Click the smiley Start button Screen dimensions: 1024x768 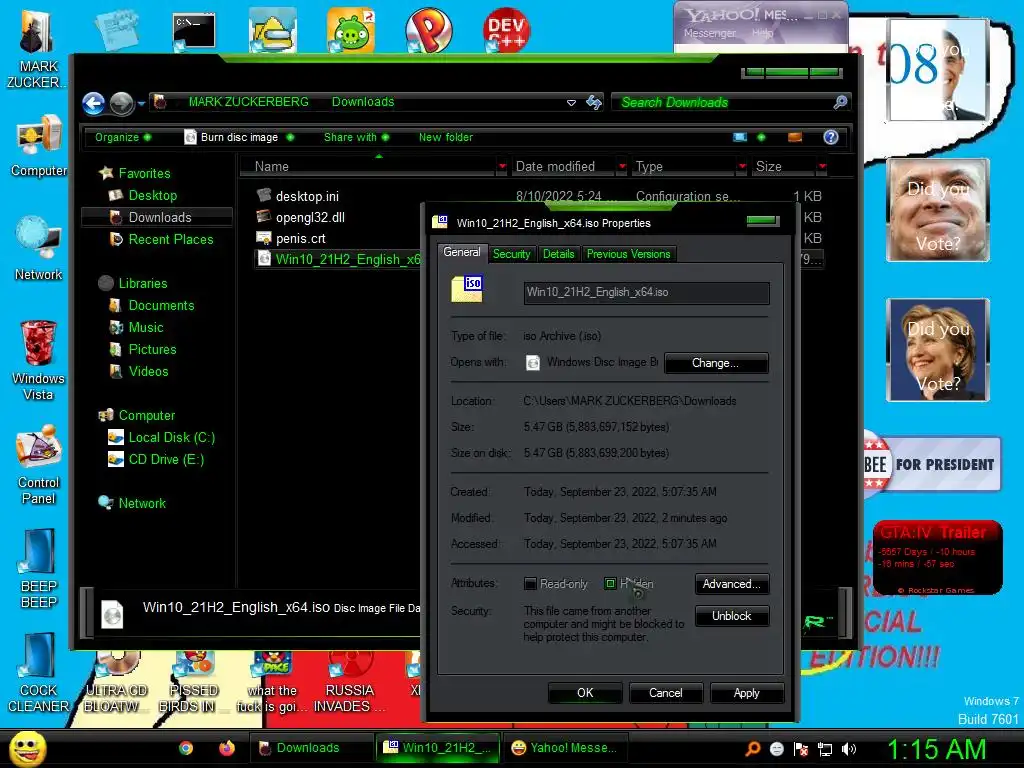click(27, 748)
